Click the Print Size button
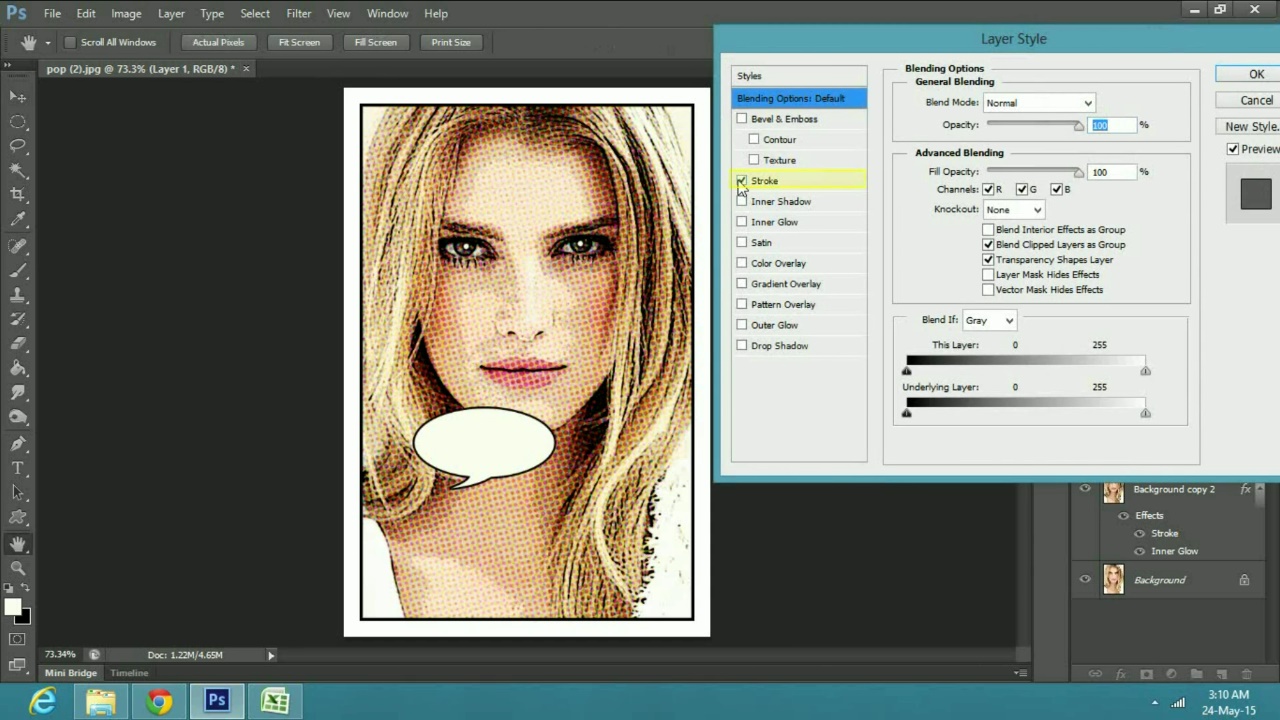 coord(451,43)
